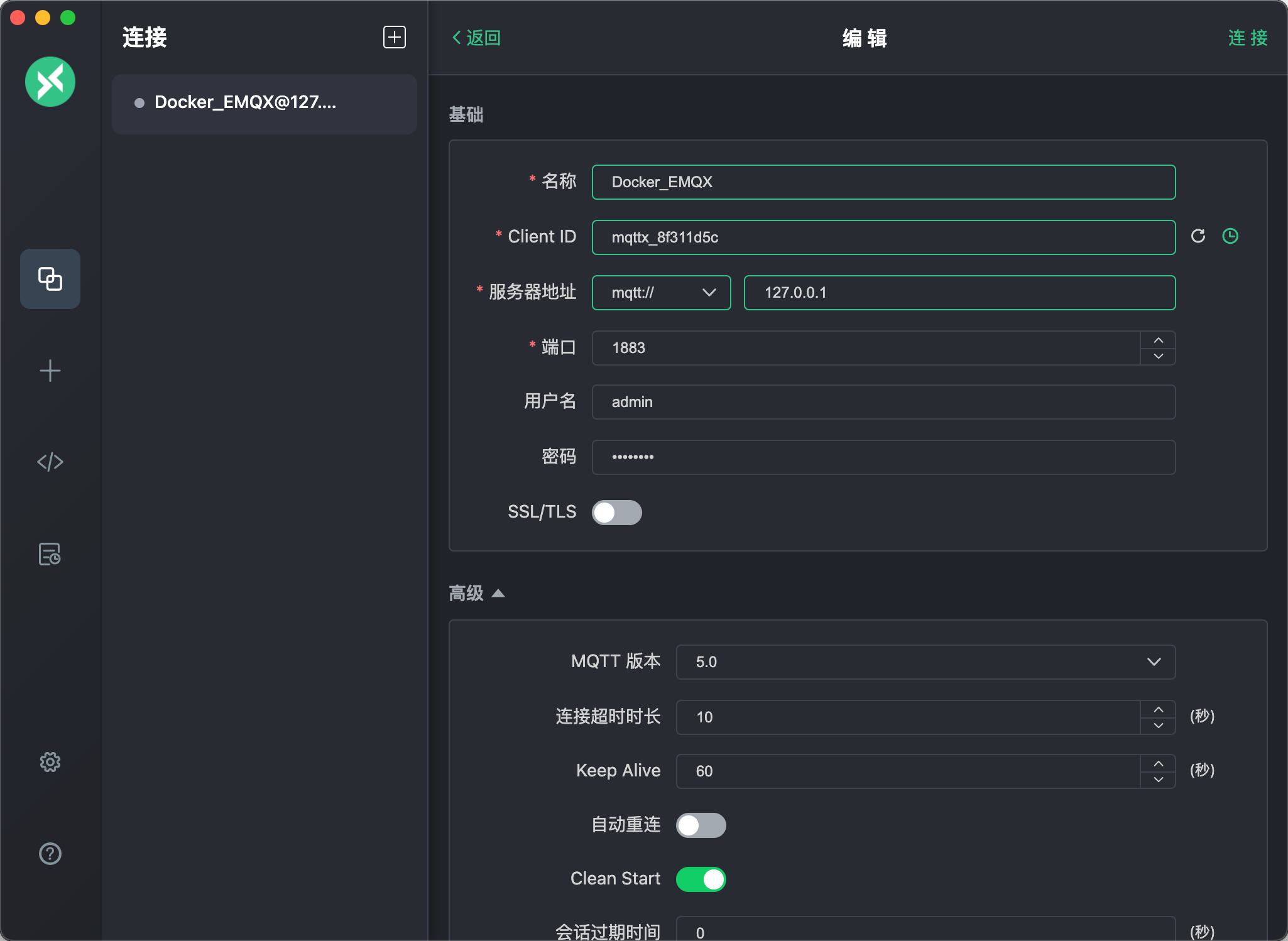Open the mqtt:// protocol dropdown
This screenshot has width=1288, height=941.
click(x=662, y=293)
